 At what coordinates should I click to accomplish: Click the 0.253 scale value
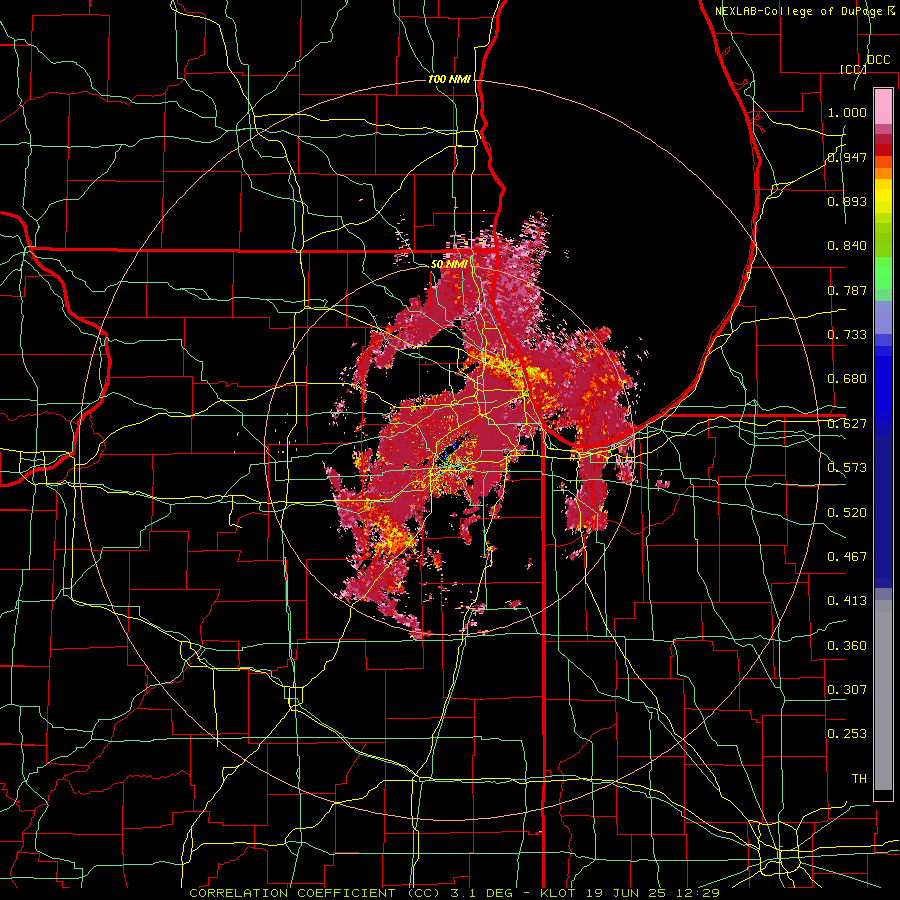(847, 734)
